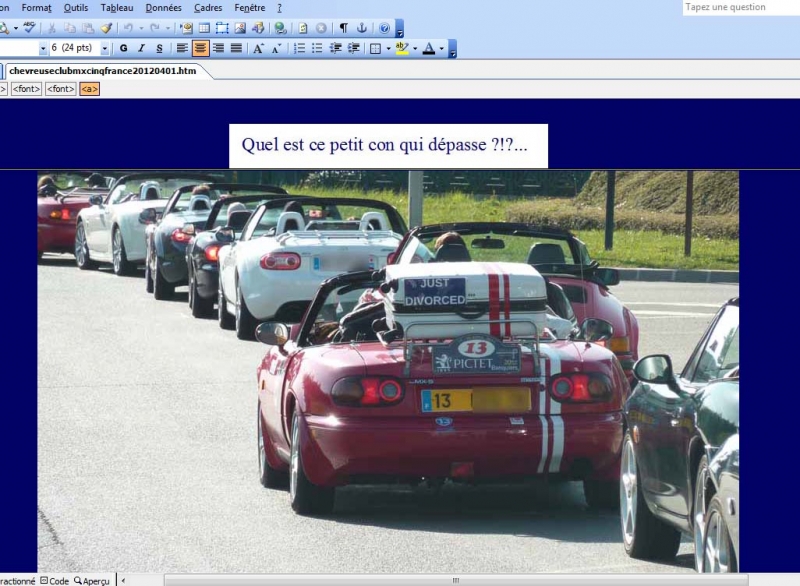Align text to the right

pyautogui.click(x=218, y=48)
